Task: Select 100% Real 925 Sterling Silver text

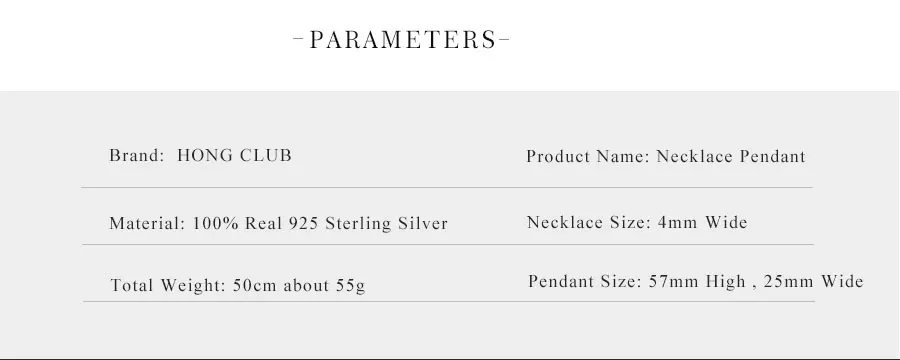Action: click(x=320, y=223)
